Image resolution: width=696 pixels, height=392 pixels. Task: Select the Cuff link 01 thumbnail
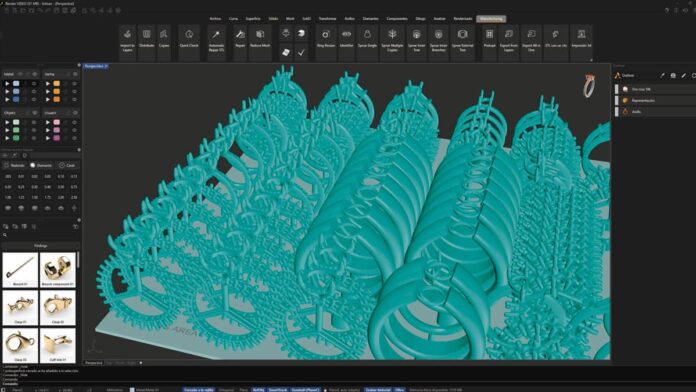click(x=58, y=345)
